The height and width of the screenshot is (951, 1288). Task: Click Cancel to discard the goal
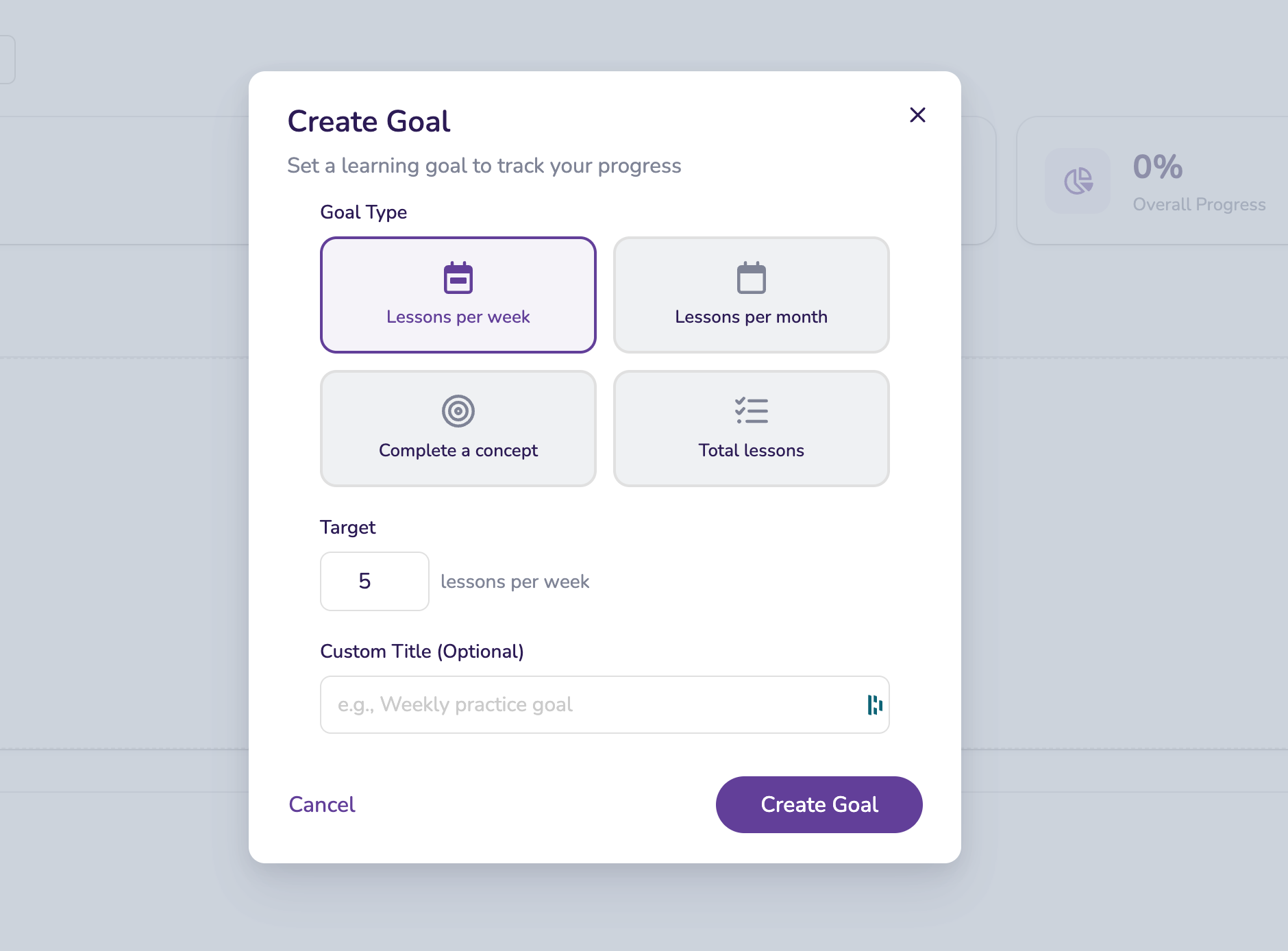point(321,804)
